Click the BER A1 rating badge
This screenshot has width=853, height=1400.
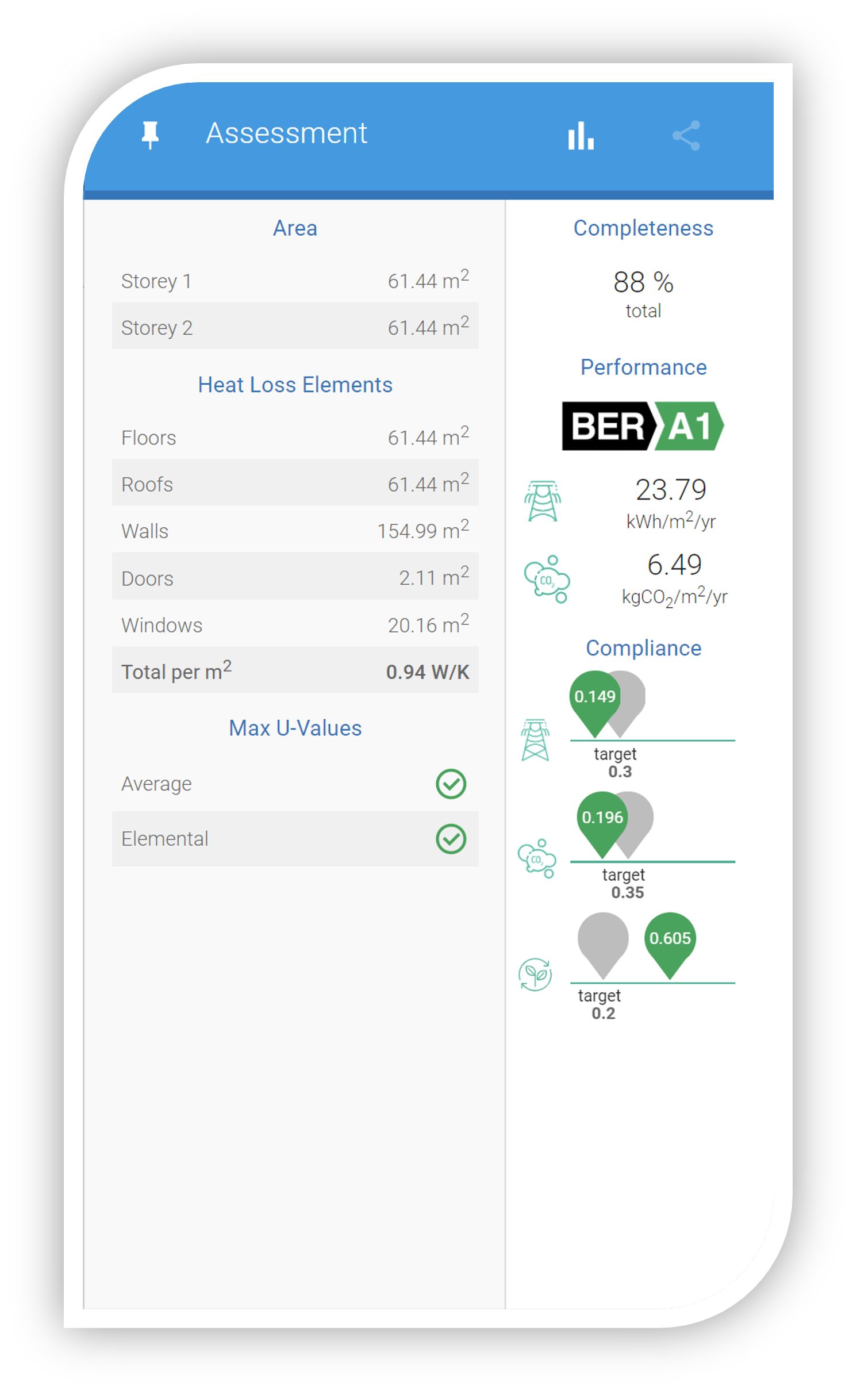point(643,426)
